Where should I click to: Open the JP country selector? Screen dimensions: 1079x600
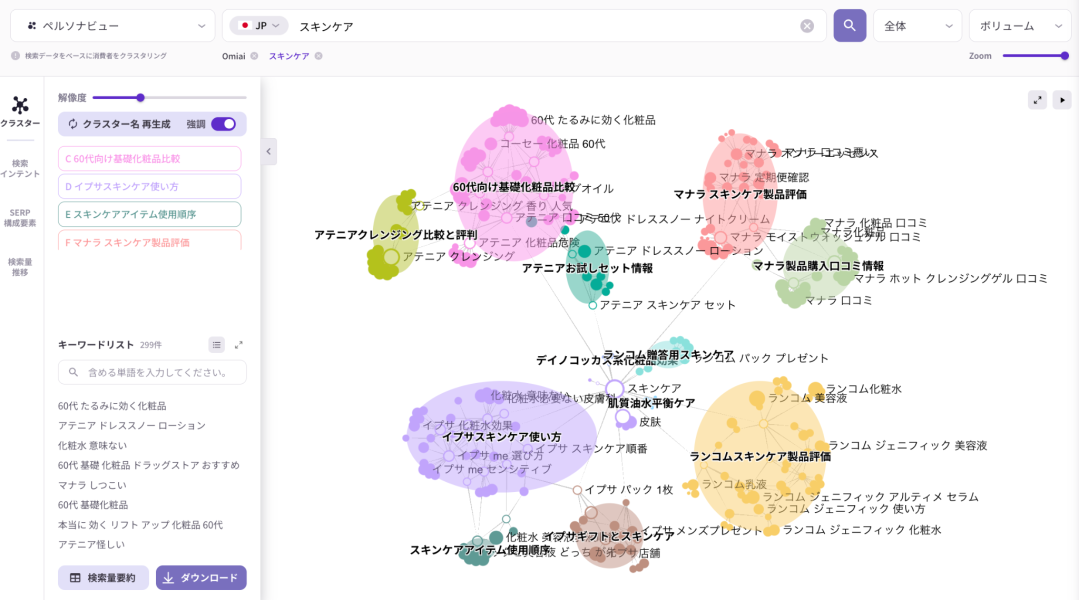click(259, 26)
